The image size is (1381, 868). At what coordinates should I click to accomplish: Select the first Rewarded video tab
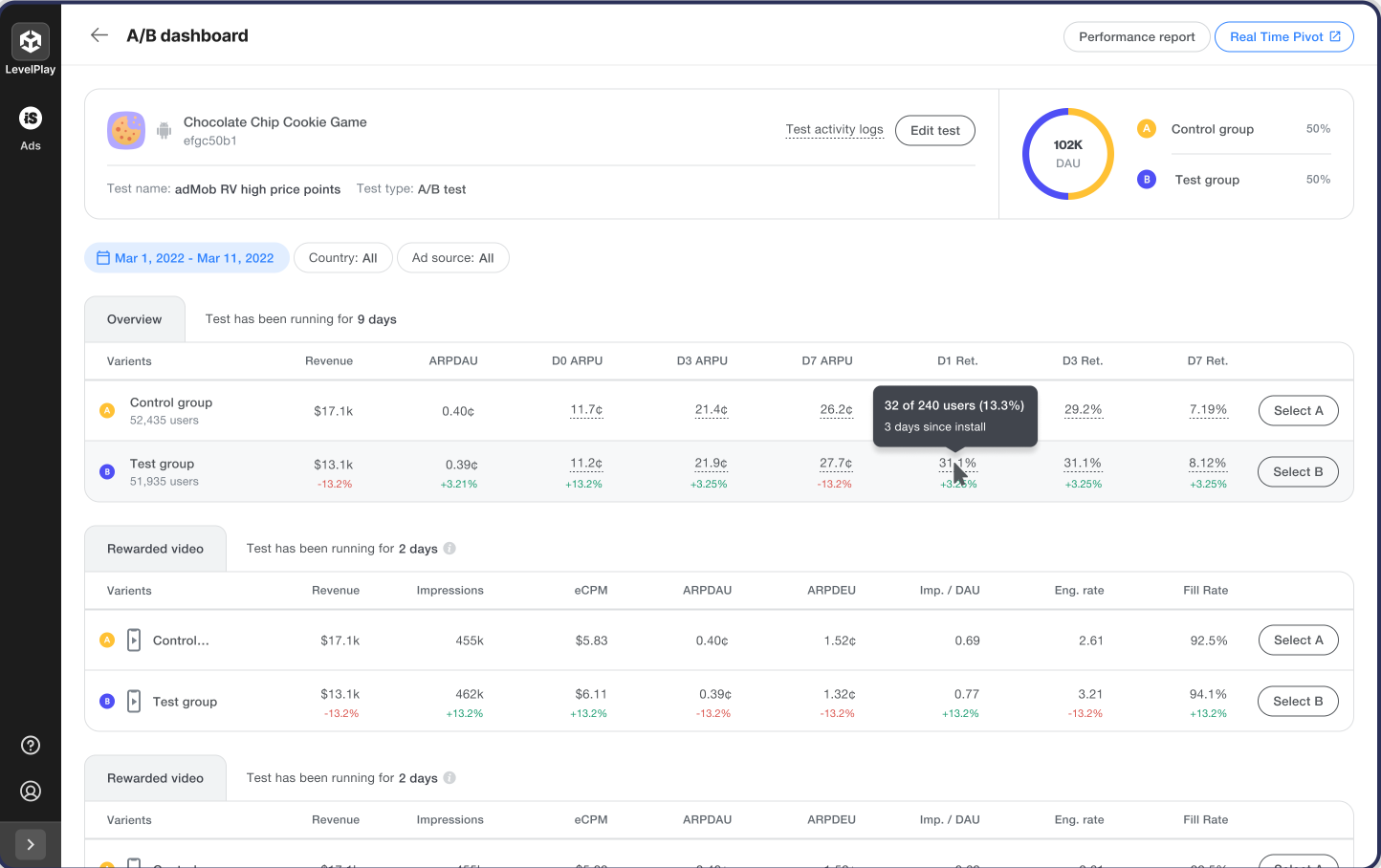coord(155,549)
